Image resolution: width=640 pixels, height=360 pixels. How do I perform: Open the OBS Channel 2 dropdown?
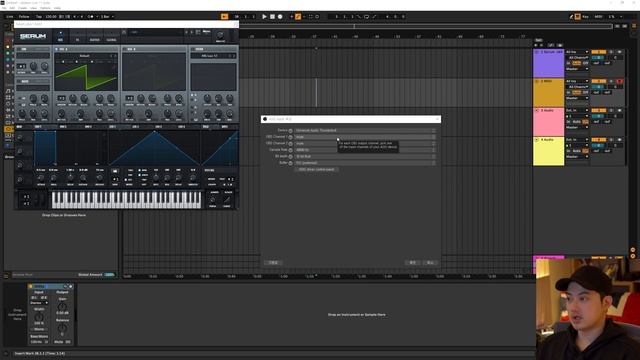pos(365,144)
